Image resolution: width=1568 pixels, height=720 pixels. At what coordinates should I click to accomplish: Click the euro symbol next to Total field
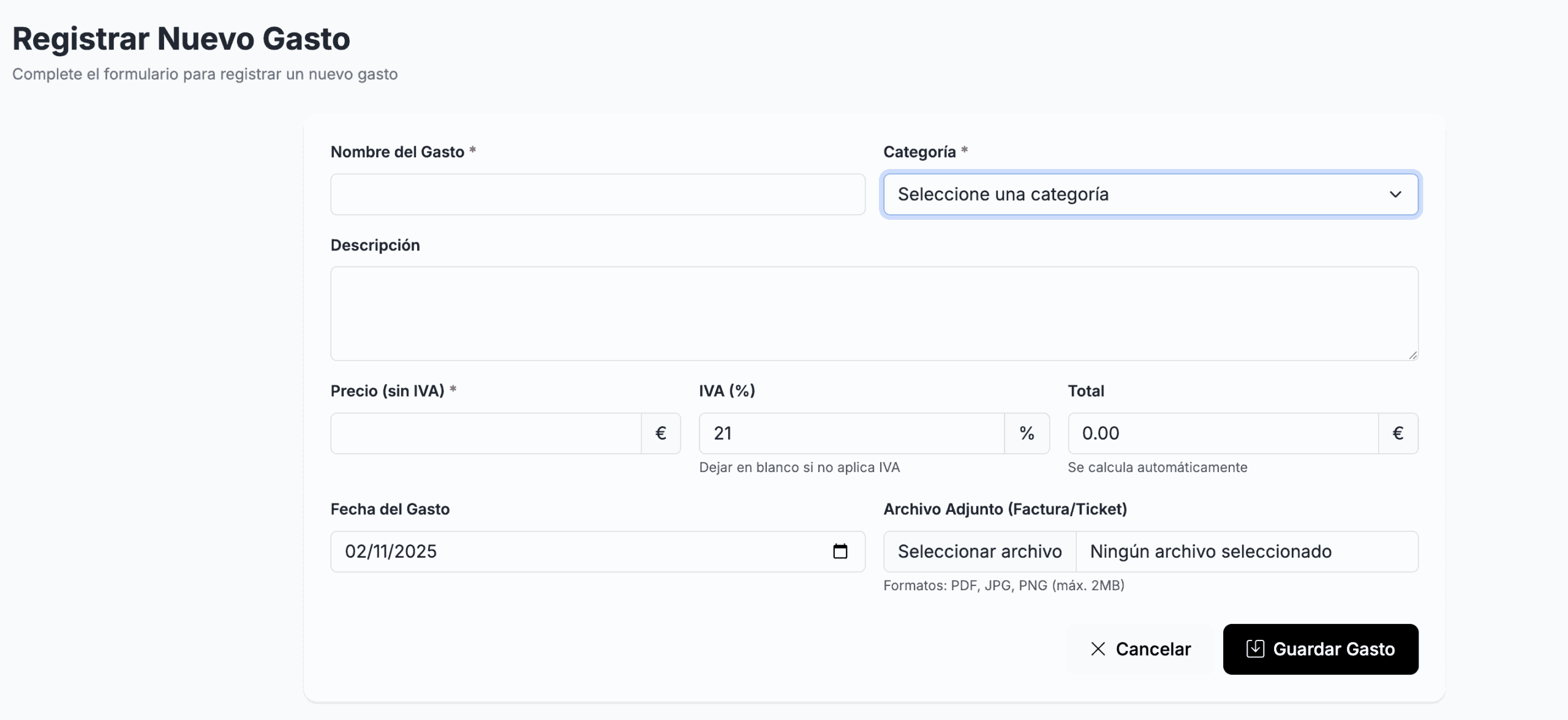1398,433
